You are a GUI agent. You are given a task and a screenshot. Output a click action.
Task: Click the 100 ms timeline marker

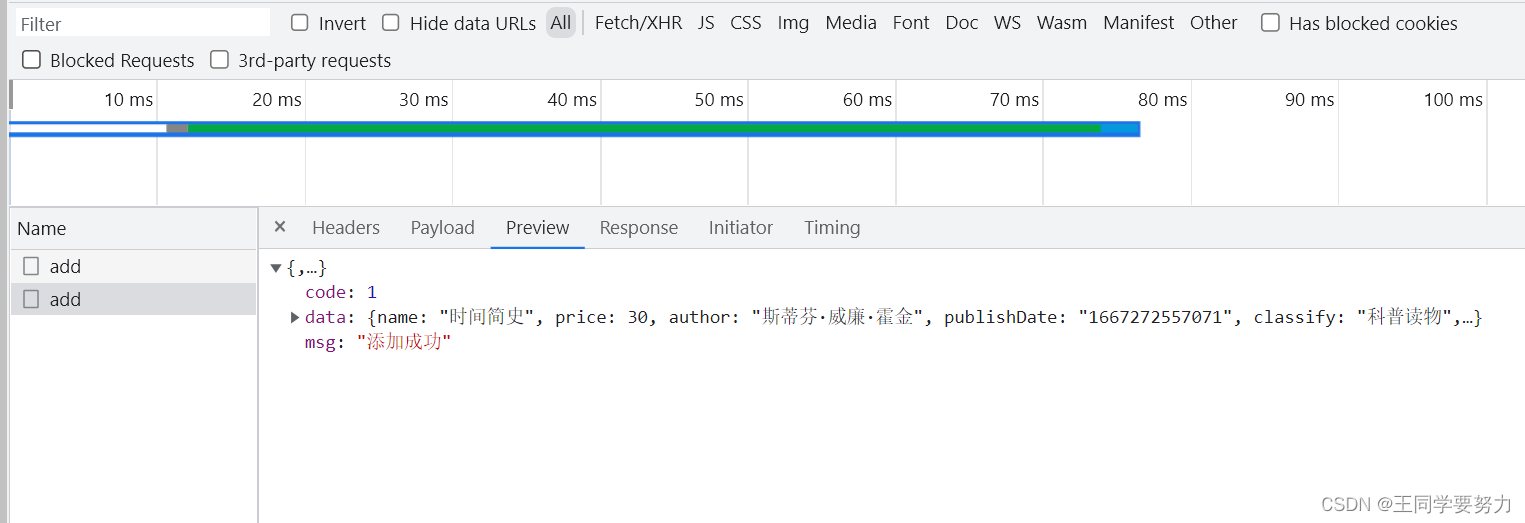(1453, 100)
